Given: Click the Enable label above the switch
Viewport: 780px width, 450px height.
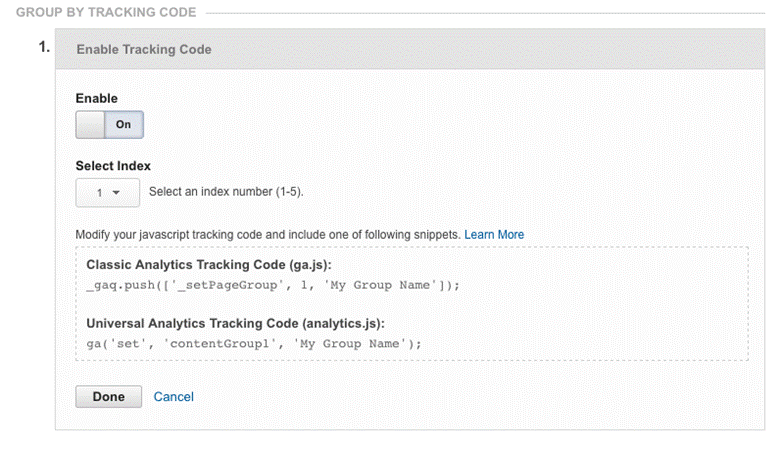Looking at the screenshot, I should (96, 99).
